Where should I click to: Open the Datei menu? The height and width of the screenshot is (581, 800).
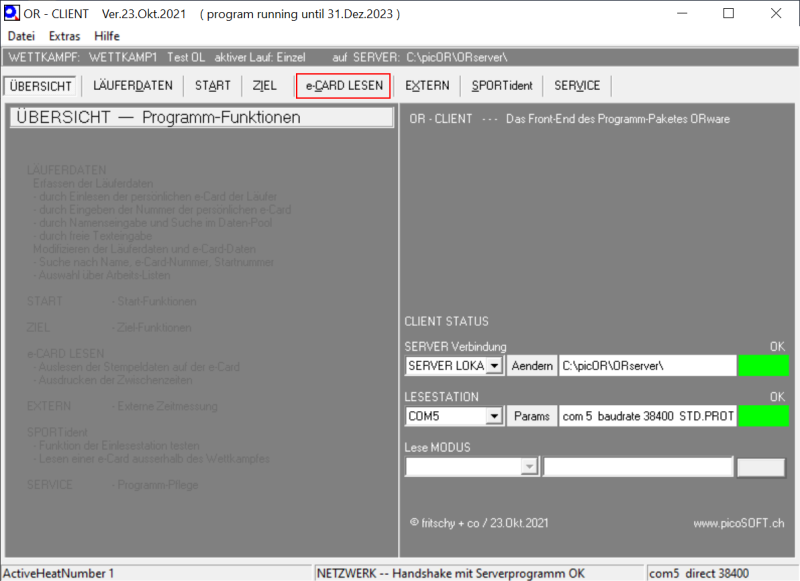(x=21, y=35)
